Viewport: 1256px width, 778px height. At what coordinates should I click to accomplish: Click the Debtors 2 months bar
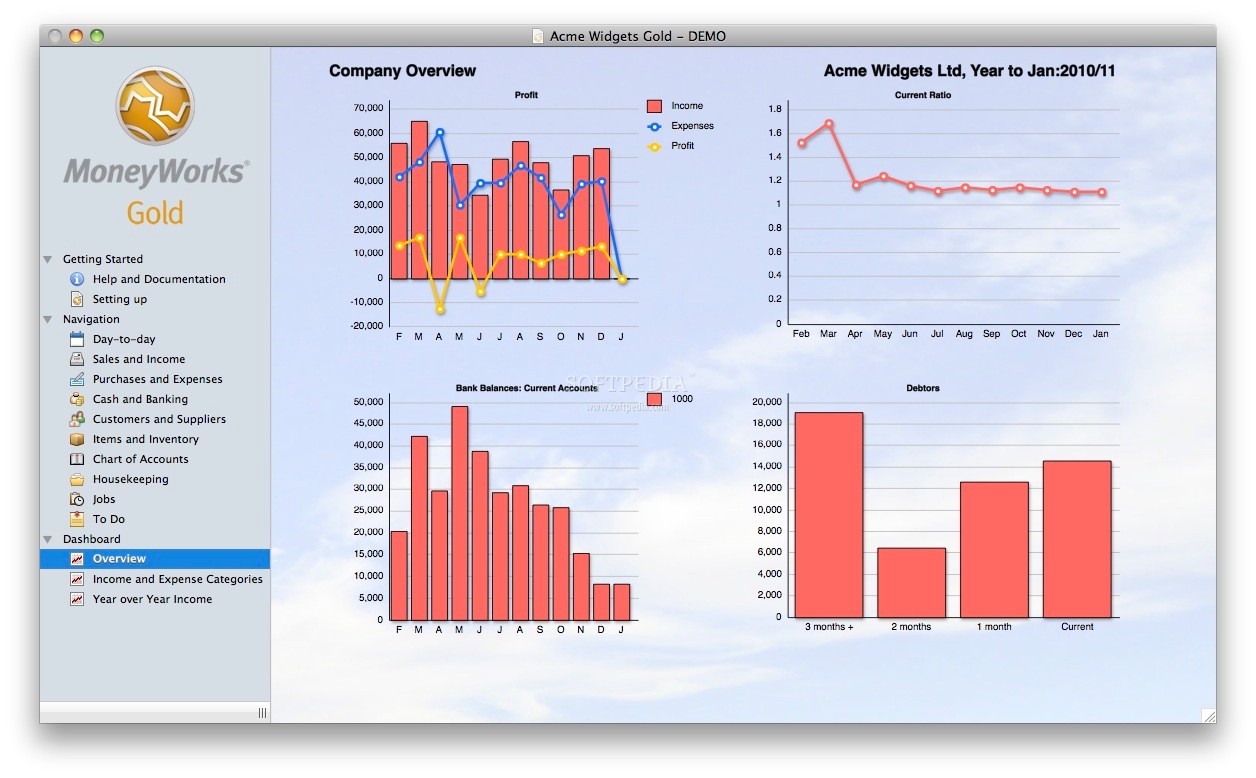(x=911, y=582)
